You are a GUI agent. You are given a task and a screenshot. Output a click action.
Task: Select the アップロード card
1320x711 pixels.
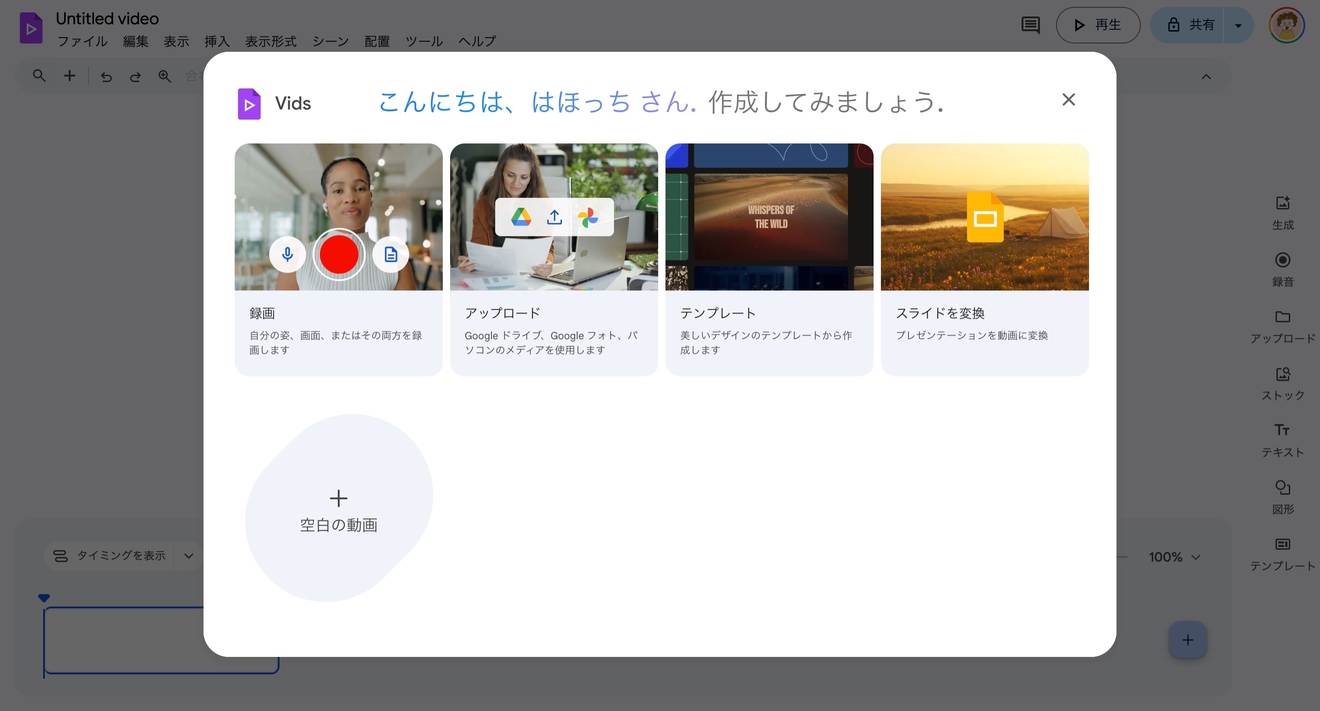pyautogui.click(x=554, y=260)
